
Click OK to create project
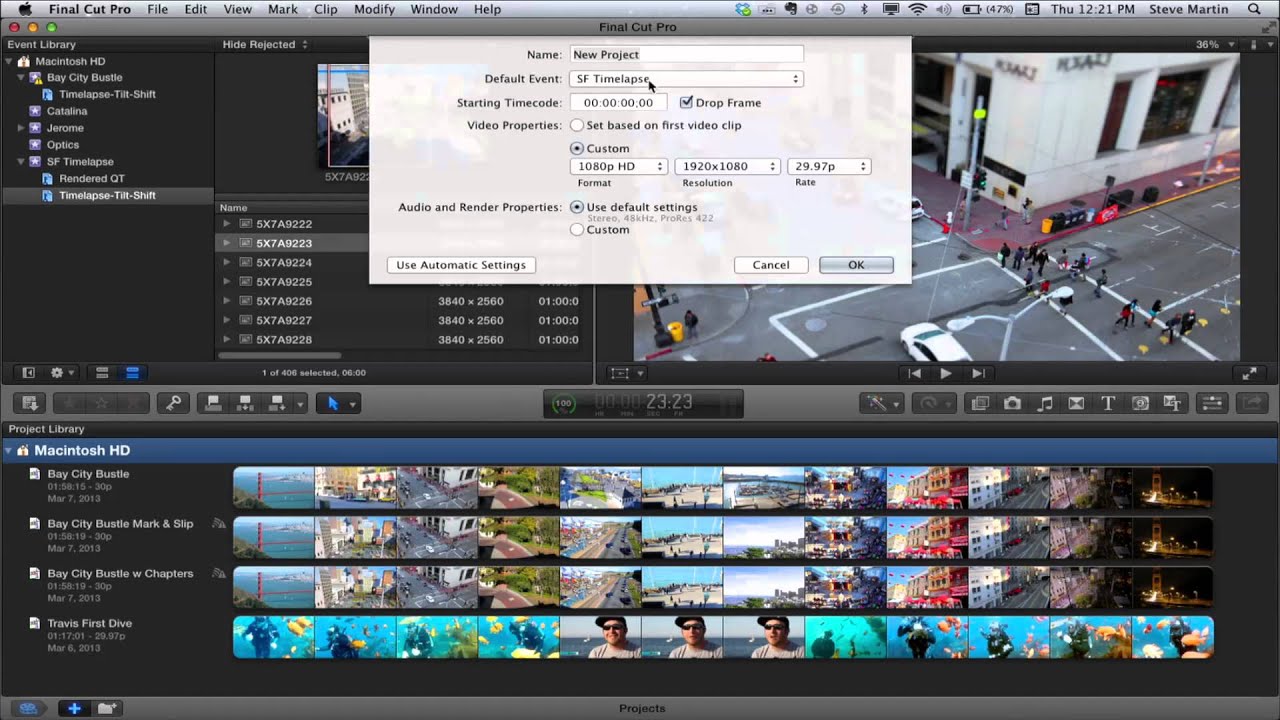click(x=856, y=265)
